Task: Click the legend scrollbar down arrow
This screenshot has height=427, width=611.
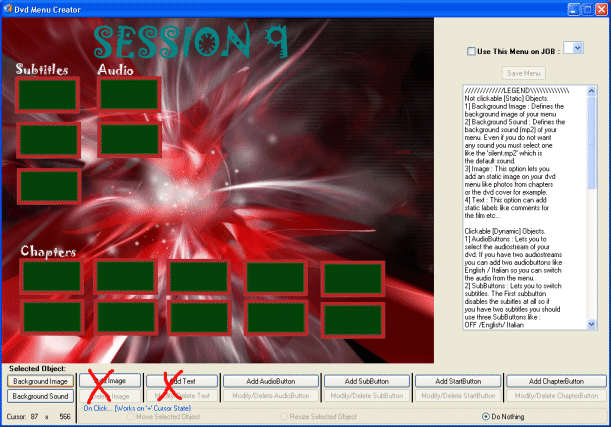Action: pos(592,324)
